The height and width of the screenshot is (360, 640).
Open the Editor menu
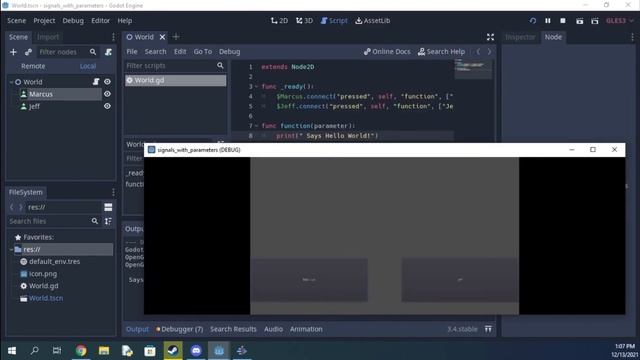(x=100, y=20)
